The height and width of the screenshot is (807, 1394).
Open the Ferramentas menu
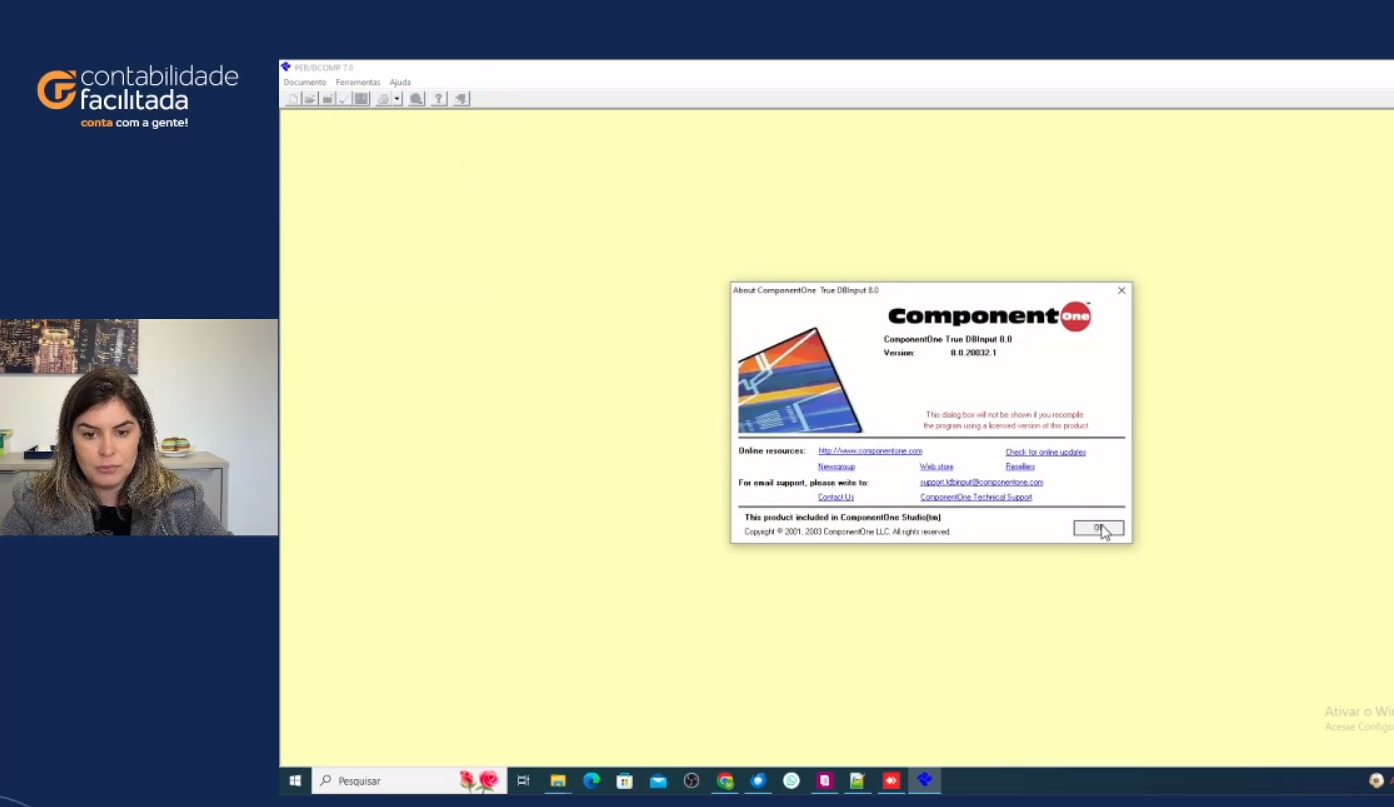pyautogui.click(x=358, y=82)
